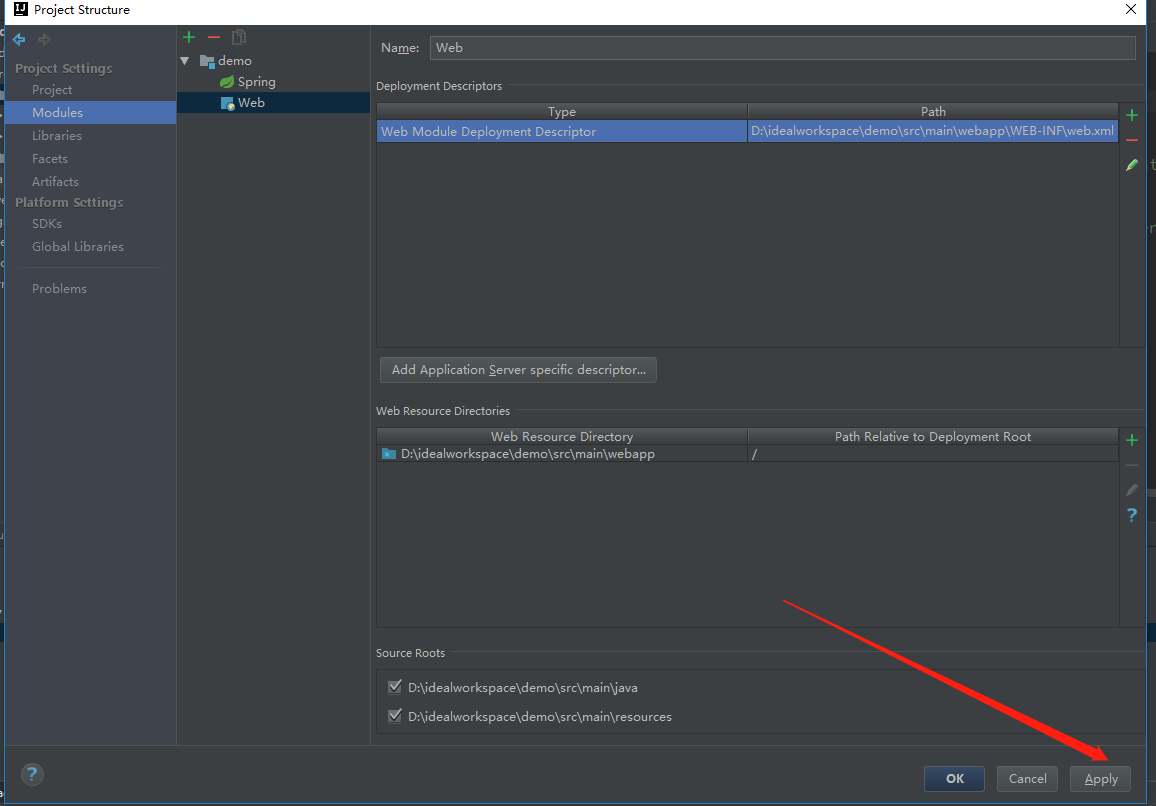
Task: Open Project settings section
Action: (52, 90)
